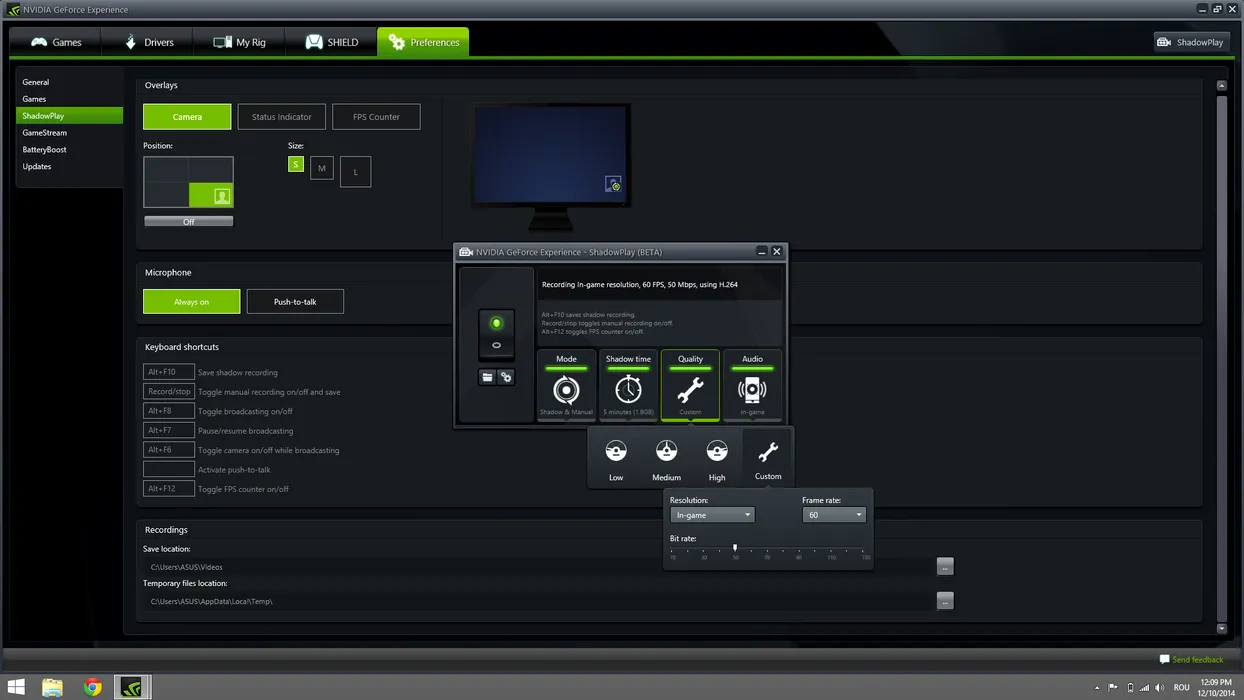Screen dimensions: 1244x700
Task: Open the Quality settings panel
Action: pyautogui.click(x=690, y=388)
